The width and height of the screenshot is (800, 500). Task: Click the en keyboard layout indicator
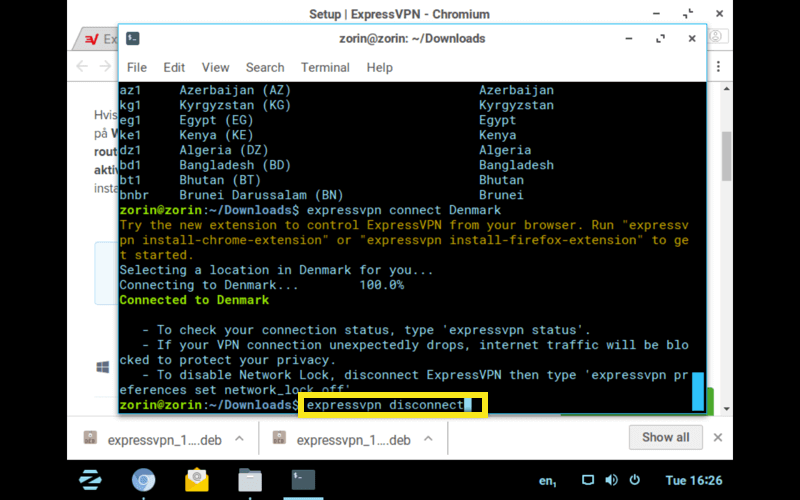click(547, 481)
